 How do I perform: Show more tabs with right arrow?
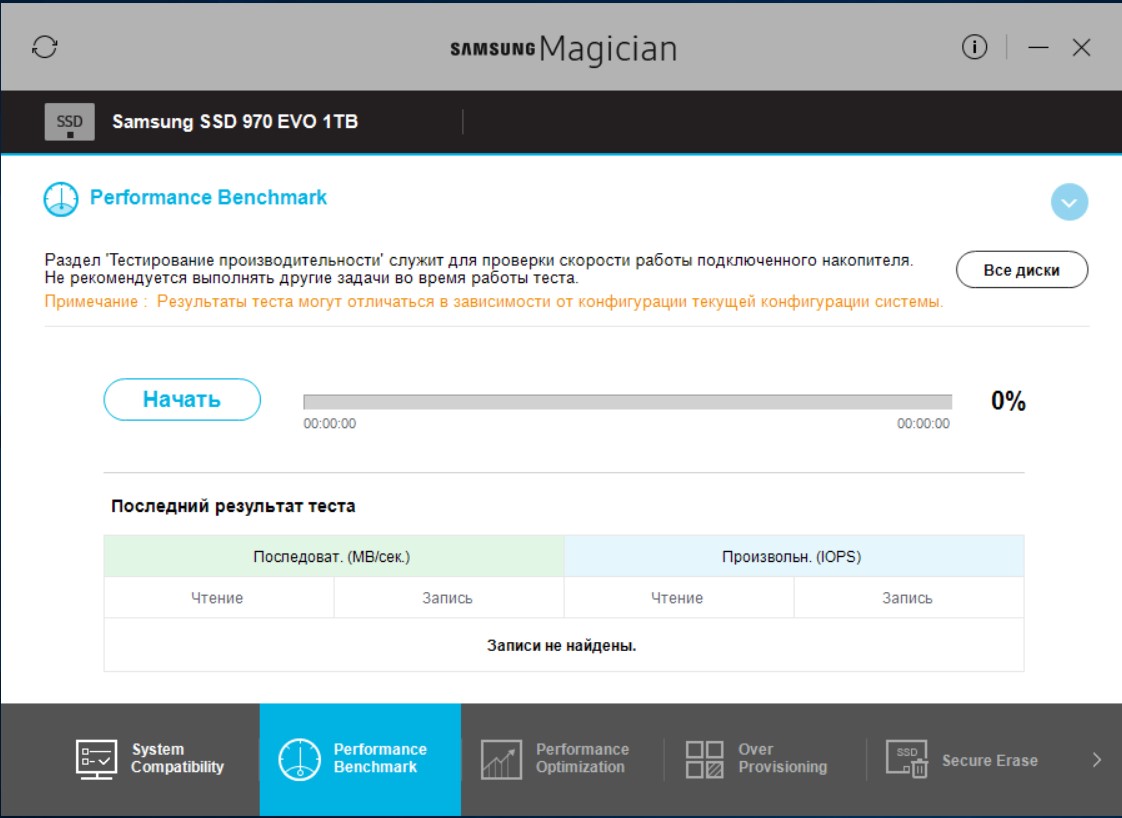(1096, 759)
